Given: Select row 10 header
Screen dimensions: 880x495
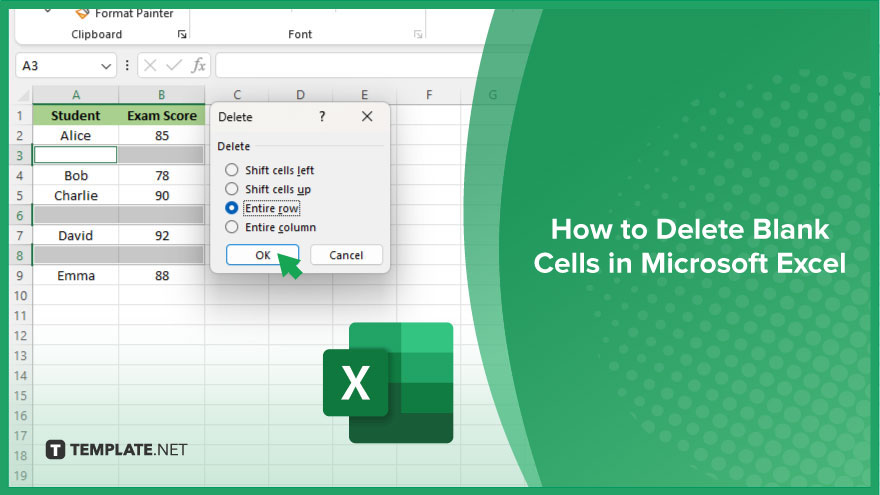Looking at the screenshot, I should tap(20, 295).
